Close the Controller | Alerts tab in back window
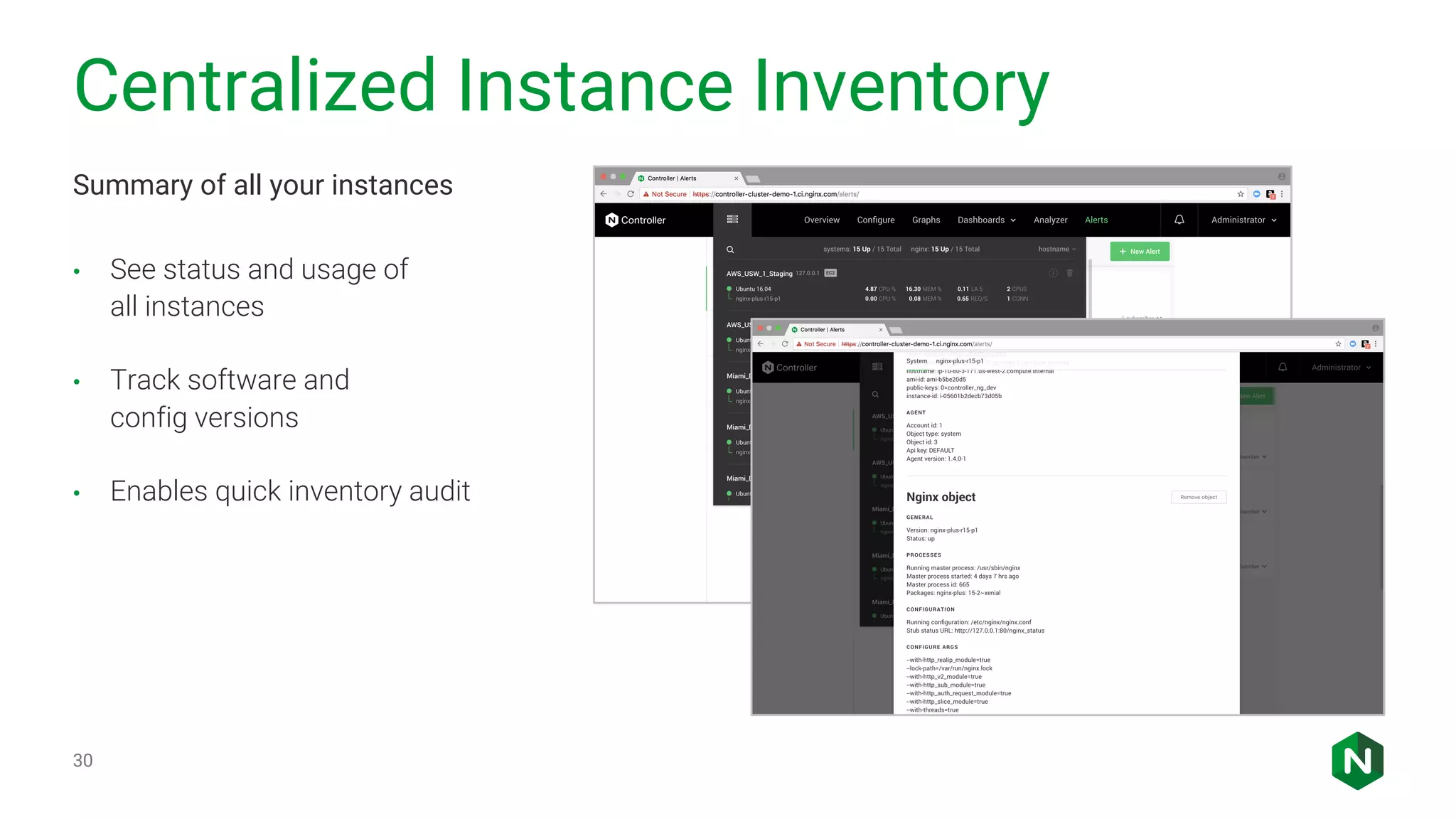The image size is (1456, 819). [737, 178]
